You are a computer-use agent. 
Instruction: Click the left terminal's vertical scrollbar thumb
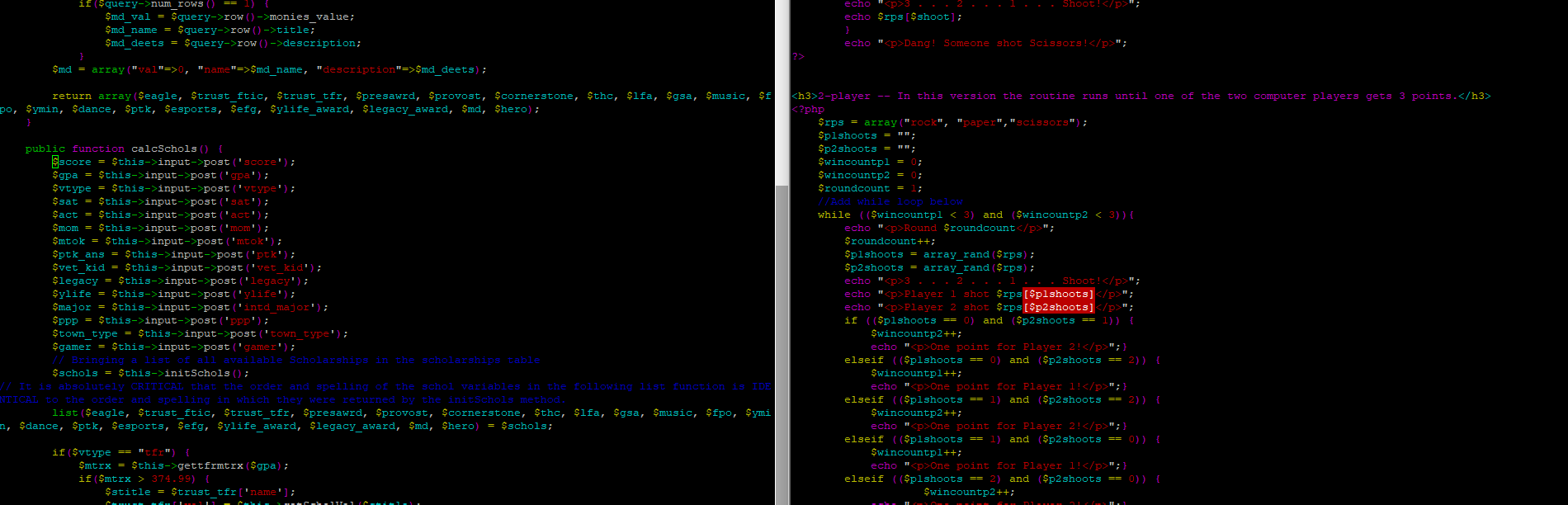pos(782,345)
